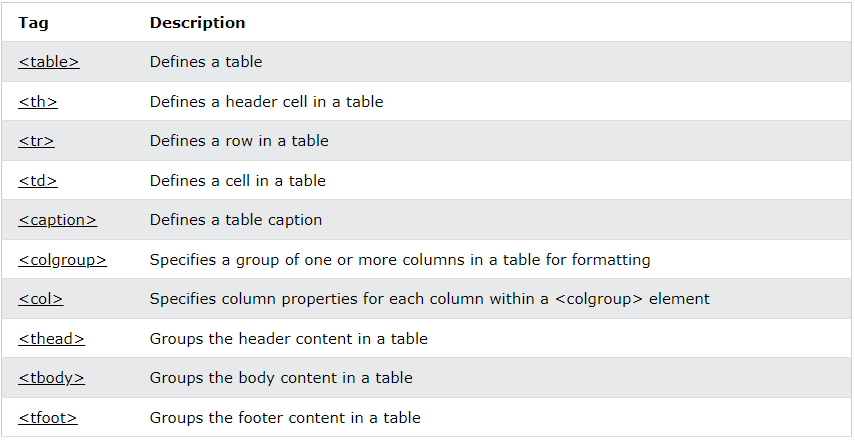The width and height of the screenshot is (855, 440).
Task: Follow the <tr> tag link
Action: 36,141
